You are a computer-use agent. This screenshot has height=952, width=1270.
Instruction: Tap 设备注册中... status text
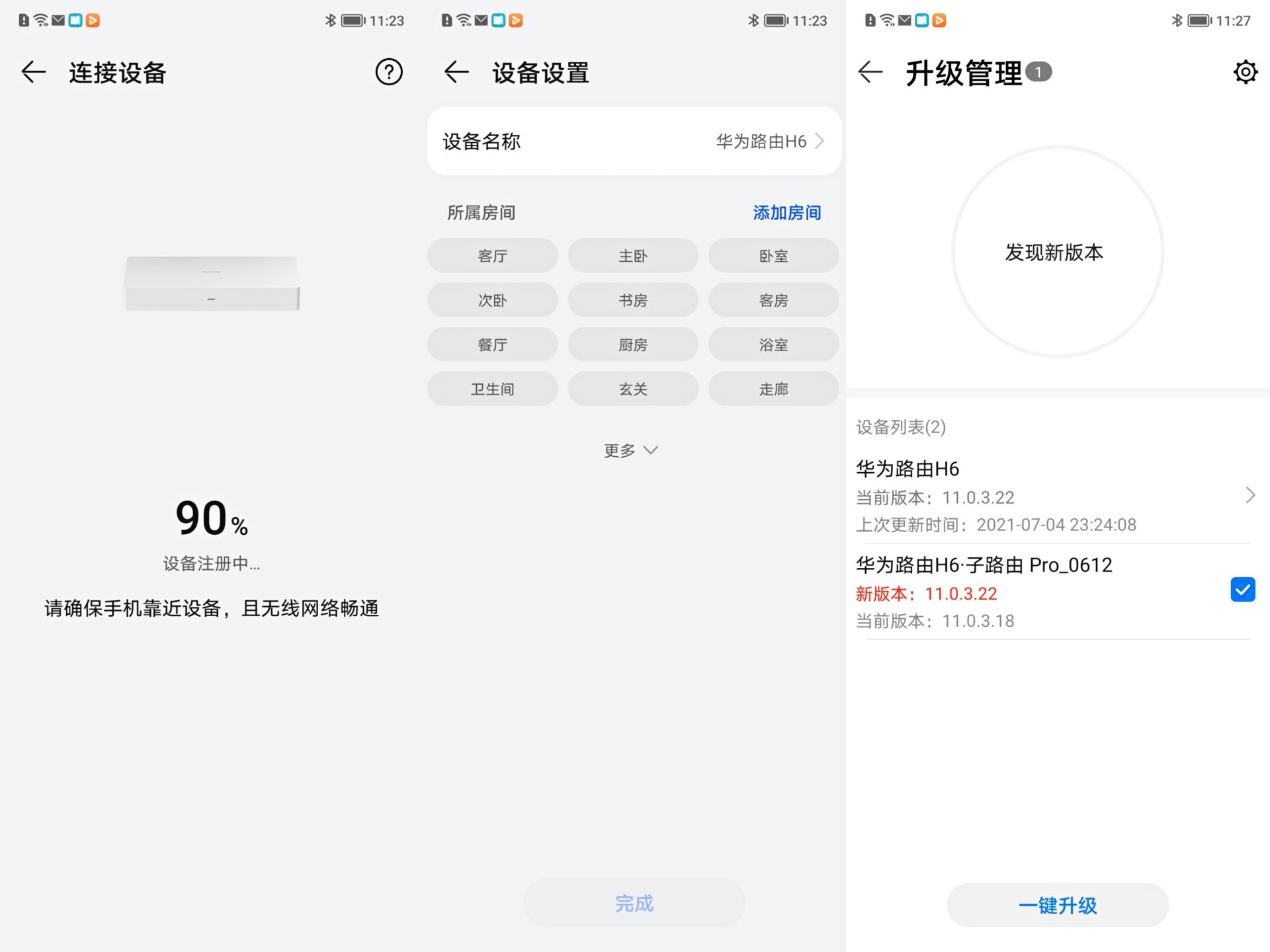(x=212, y=564)
